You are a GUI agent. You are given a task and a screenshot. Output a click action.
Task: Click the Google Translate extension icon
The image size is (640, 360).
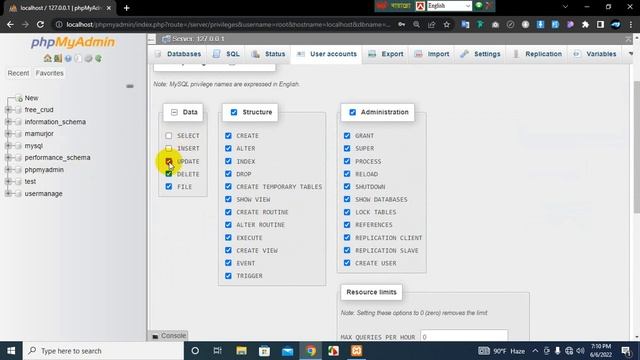[465, 24]
